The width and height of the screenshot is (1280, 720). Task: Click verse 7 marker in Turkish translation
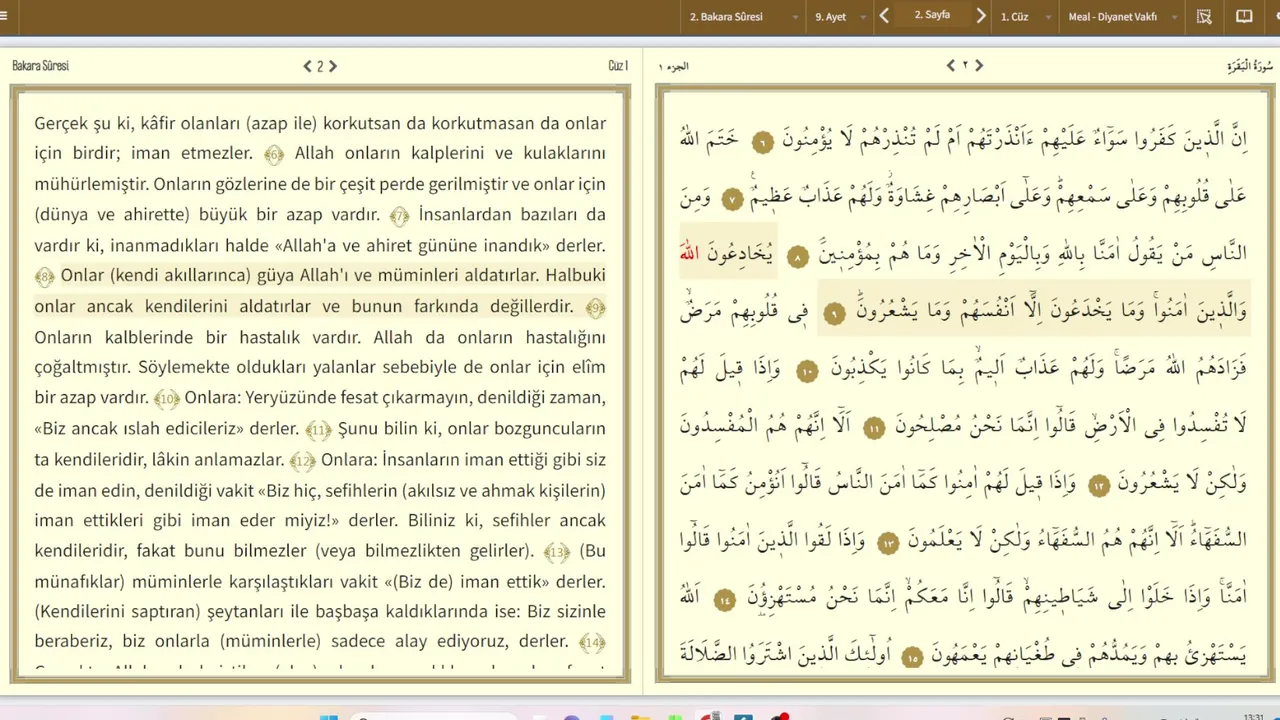400,216
